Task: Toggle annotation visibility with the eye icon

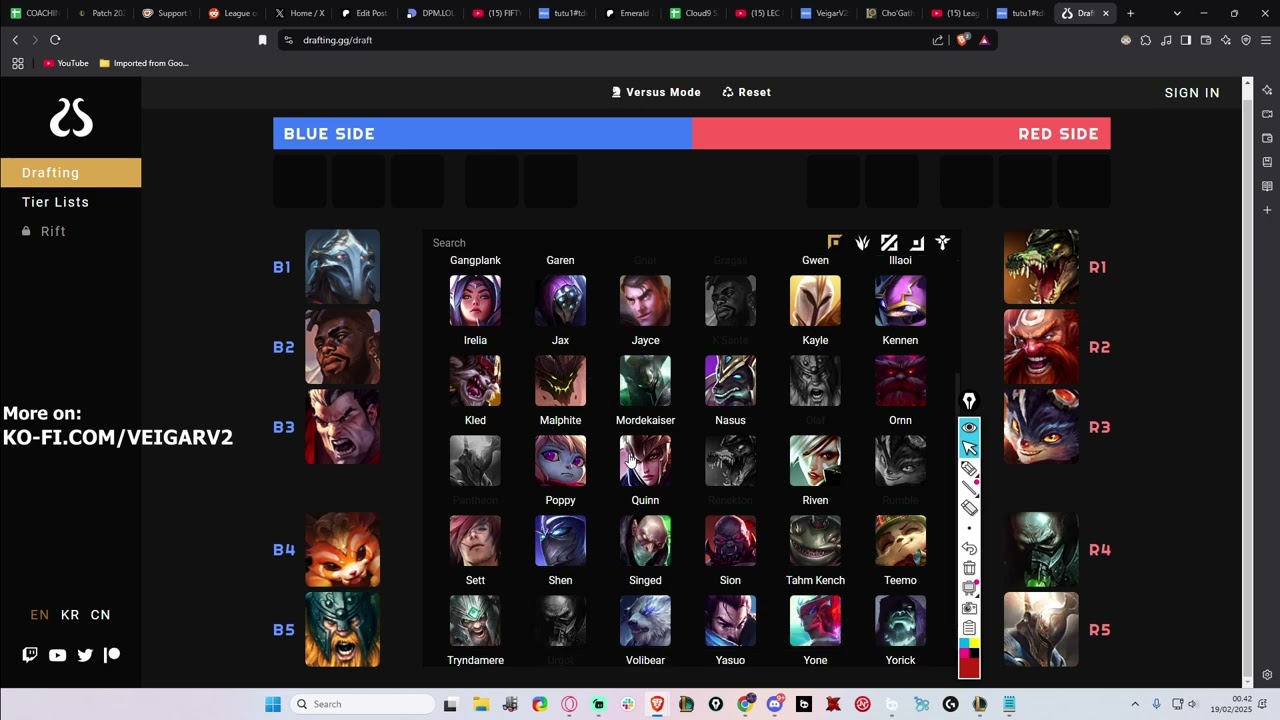Action: pyautogui.click(x=969, y=428)
